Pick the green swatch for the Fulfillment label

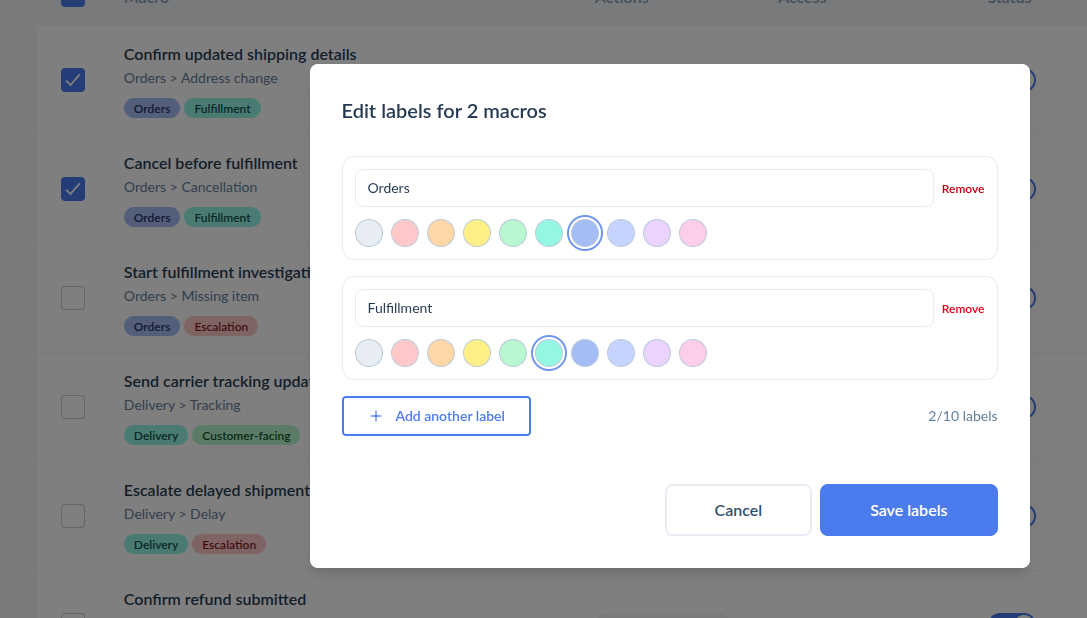click(513, 353)
